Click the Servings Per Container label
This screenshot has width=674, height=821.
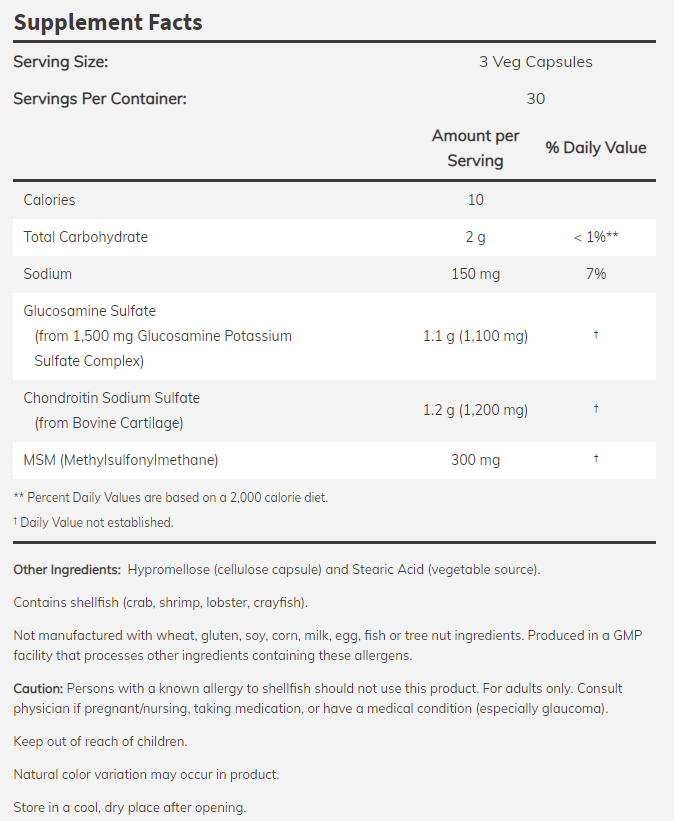[100, 99]
